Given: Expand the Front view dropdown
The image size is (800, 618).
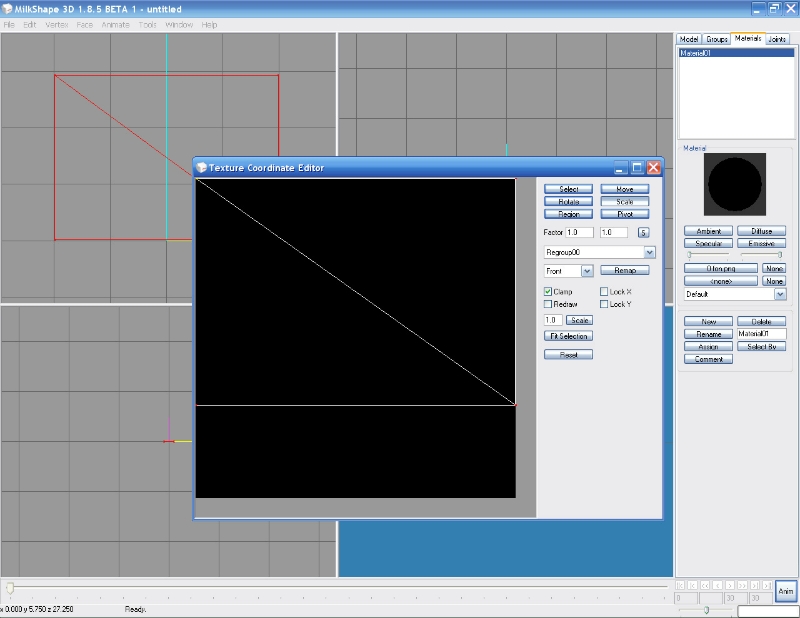Looking at the screenshot, I should coord(587,271).
